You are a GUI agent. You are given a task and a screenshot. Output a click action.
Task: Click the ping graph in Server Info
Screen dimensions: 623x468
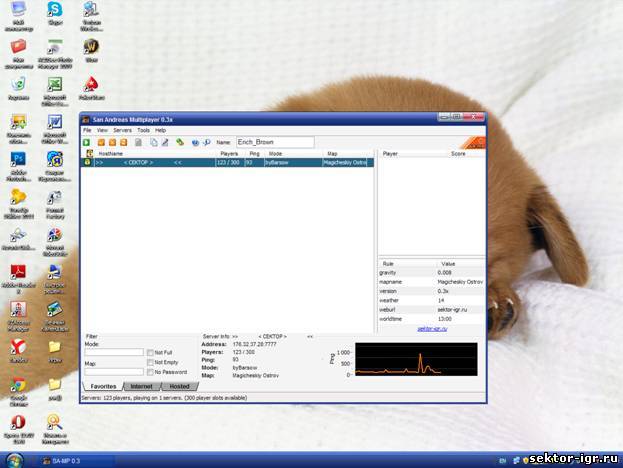point(416,360)
